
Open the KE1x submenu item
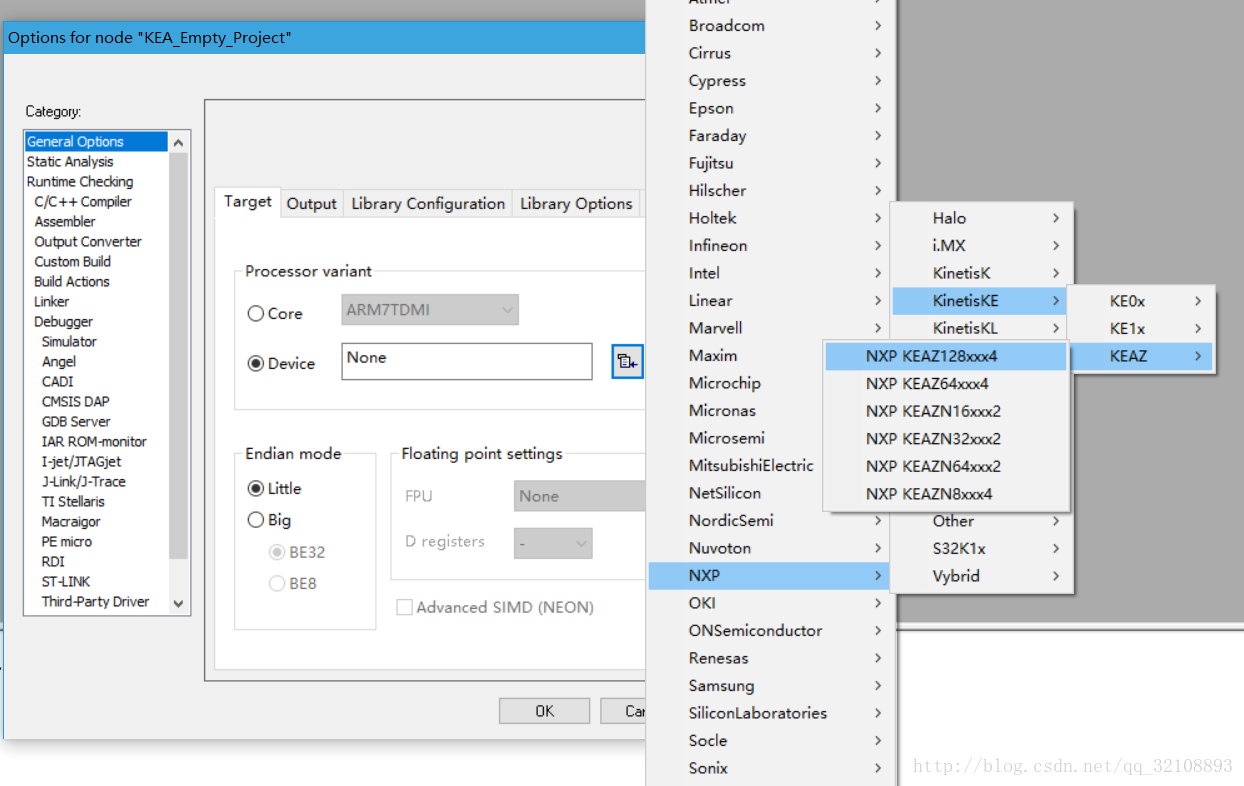coord(1140,329)
